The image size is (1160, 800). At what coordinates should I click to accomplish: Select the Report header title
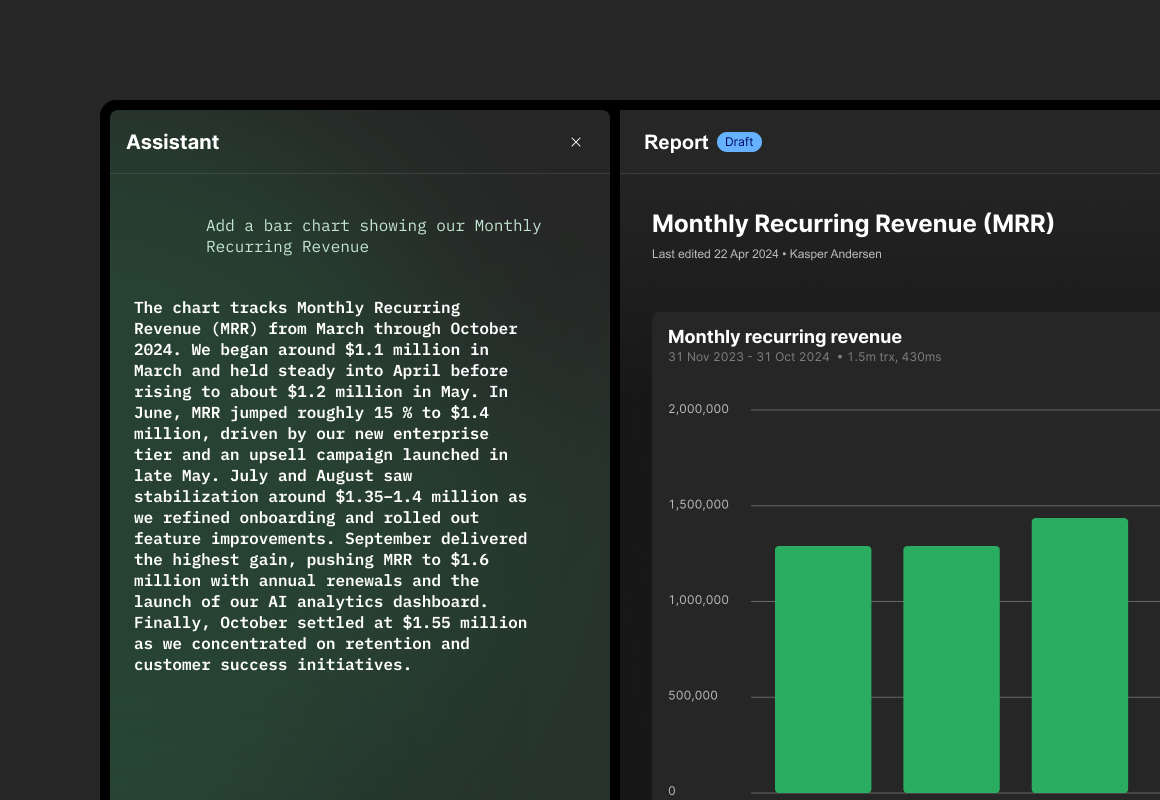(x=676, y=142)
